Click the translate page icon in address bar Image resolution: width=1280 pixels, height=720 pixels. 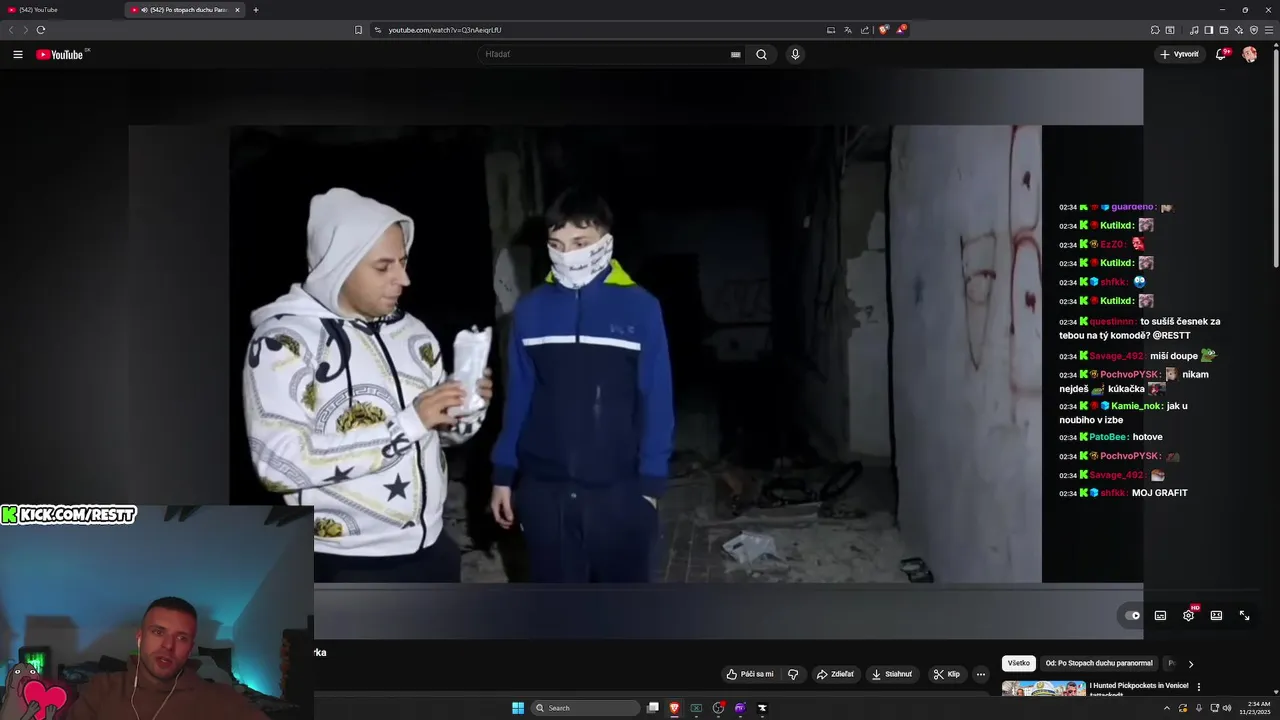(848, 30)
